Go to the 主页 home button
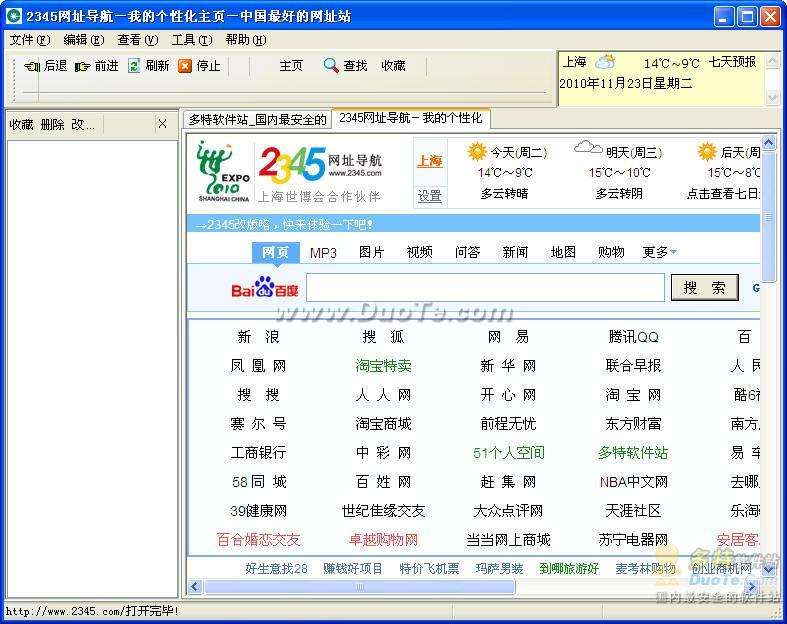787x624 pixels. coord(291,66)
